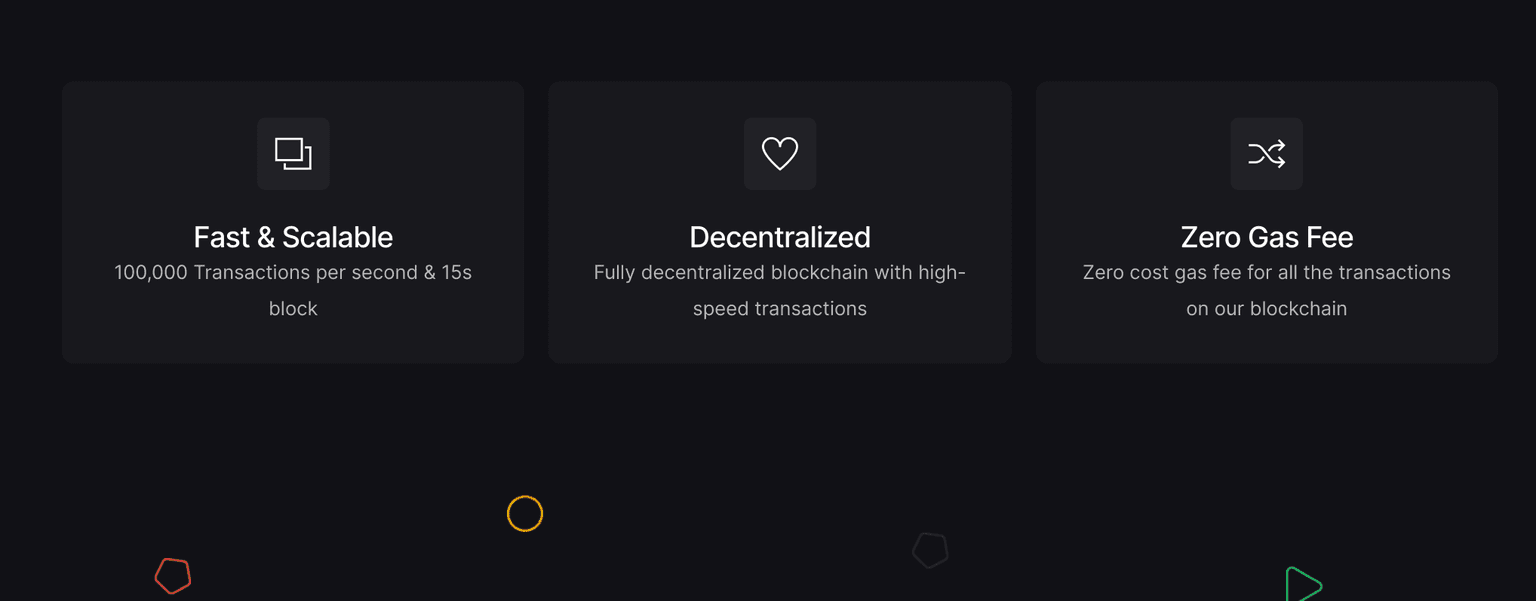Select the 'Fast & Scalable' heading
Image resolution: width=1536 pixels, height=601 pixels.
coord(293,237)
